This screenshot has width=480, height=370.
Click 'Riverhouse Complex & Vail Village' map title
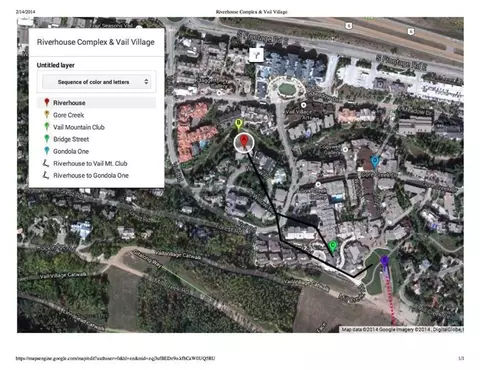[96, 42]
